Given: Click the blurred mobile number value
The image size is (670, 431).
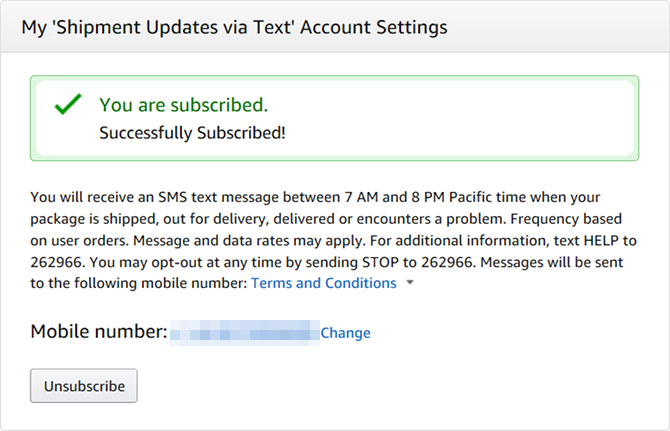Looking at the screenshot, I should [244, 333].
